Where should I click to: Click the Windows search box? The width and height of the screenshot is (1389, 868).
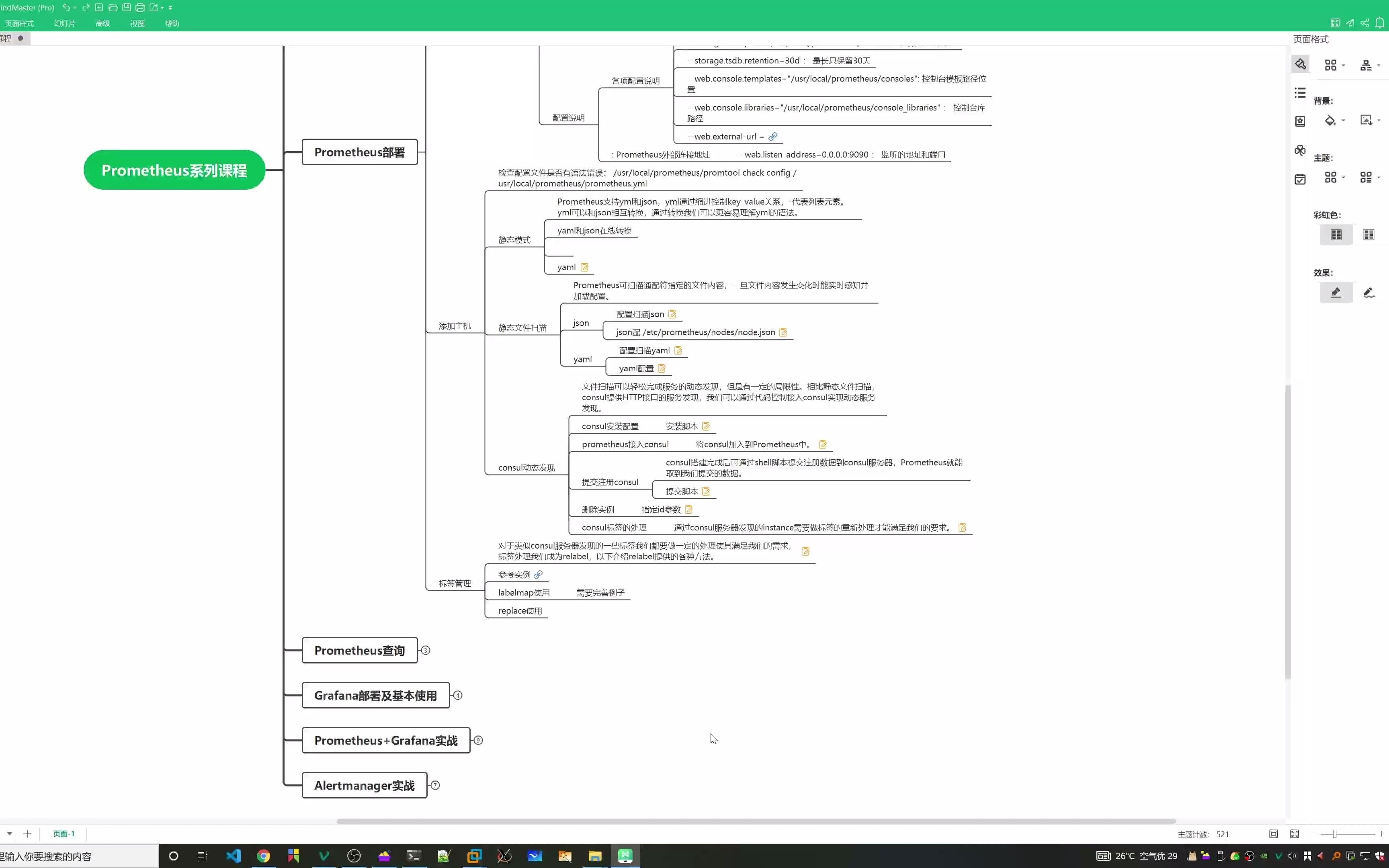click(x=79, y=856)
